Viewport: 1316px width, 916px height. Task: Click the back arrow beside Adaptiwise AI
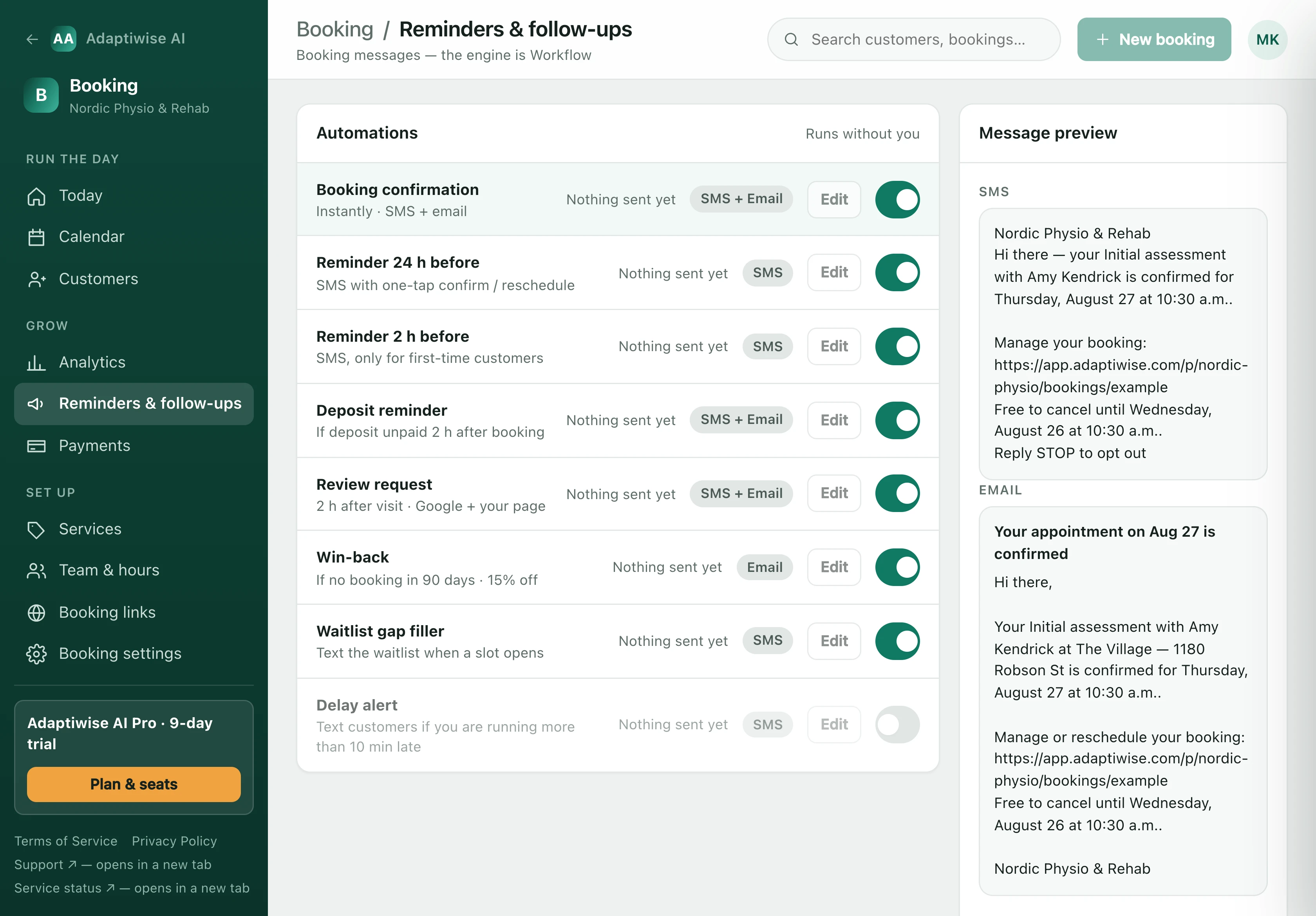(x=32, y=39)
